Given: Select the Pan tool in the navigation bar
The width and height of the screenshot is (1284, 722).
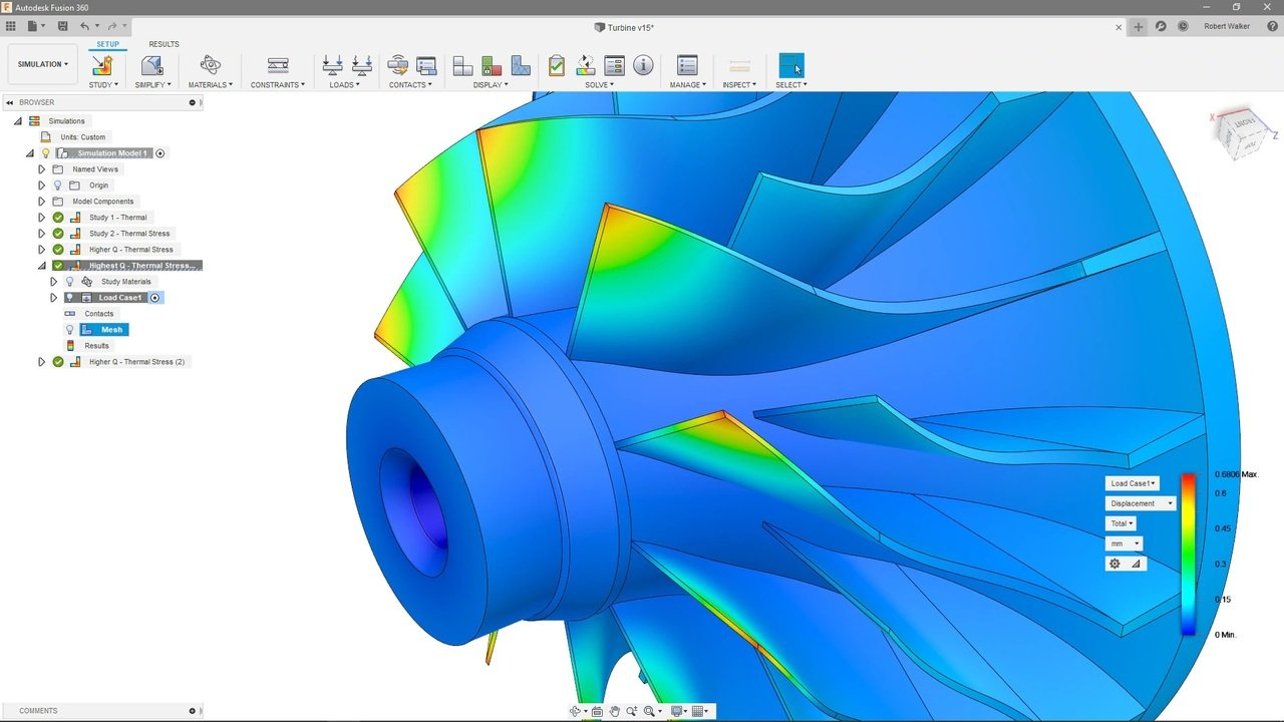Looking at the screenshot, I should [614, 711].
